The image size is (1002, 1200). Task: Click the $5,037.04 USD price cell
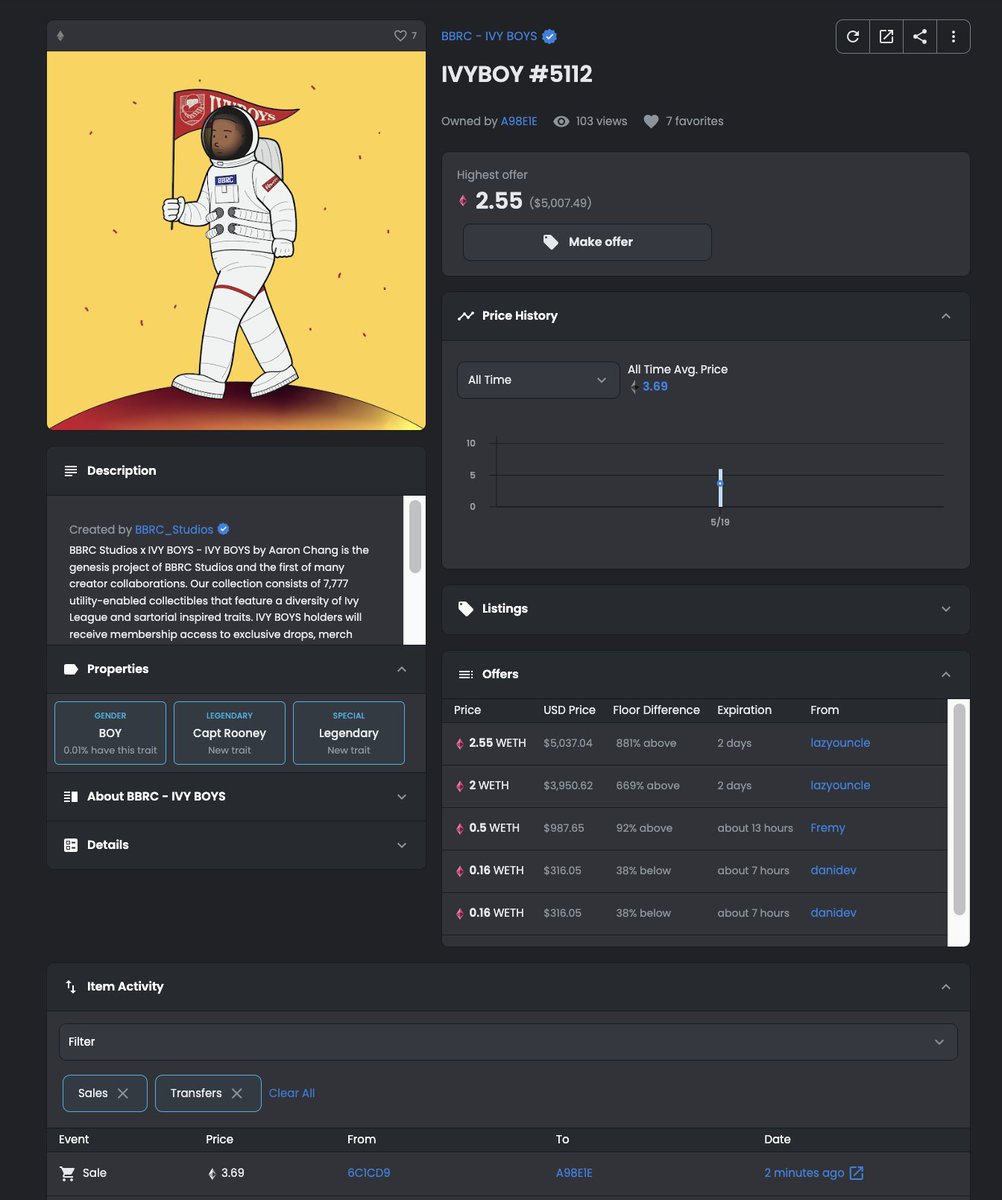point(568,743)
